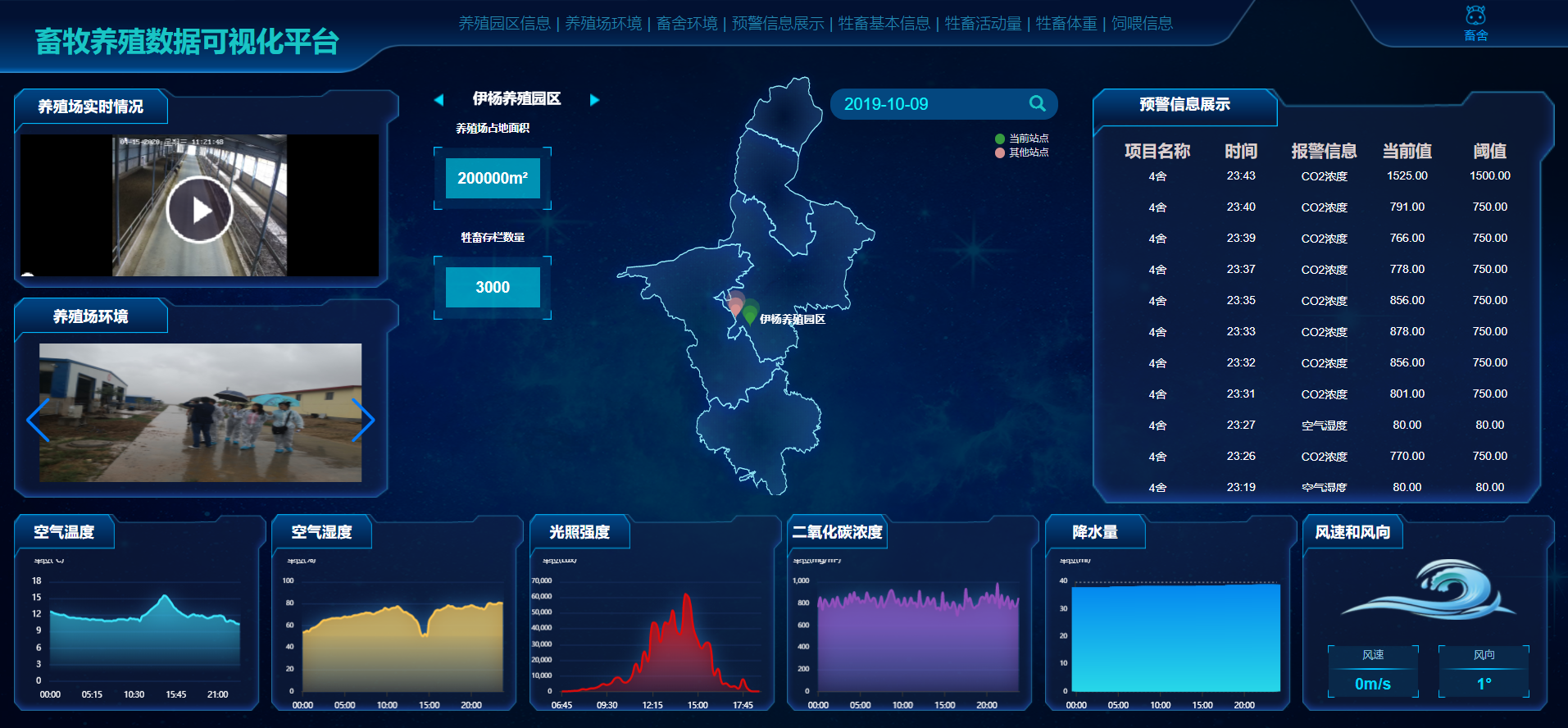
Task: Switch to previous breeding park with left arrow
Action: point(439,100)
